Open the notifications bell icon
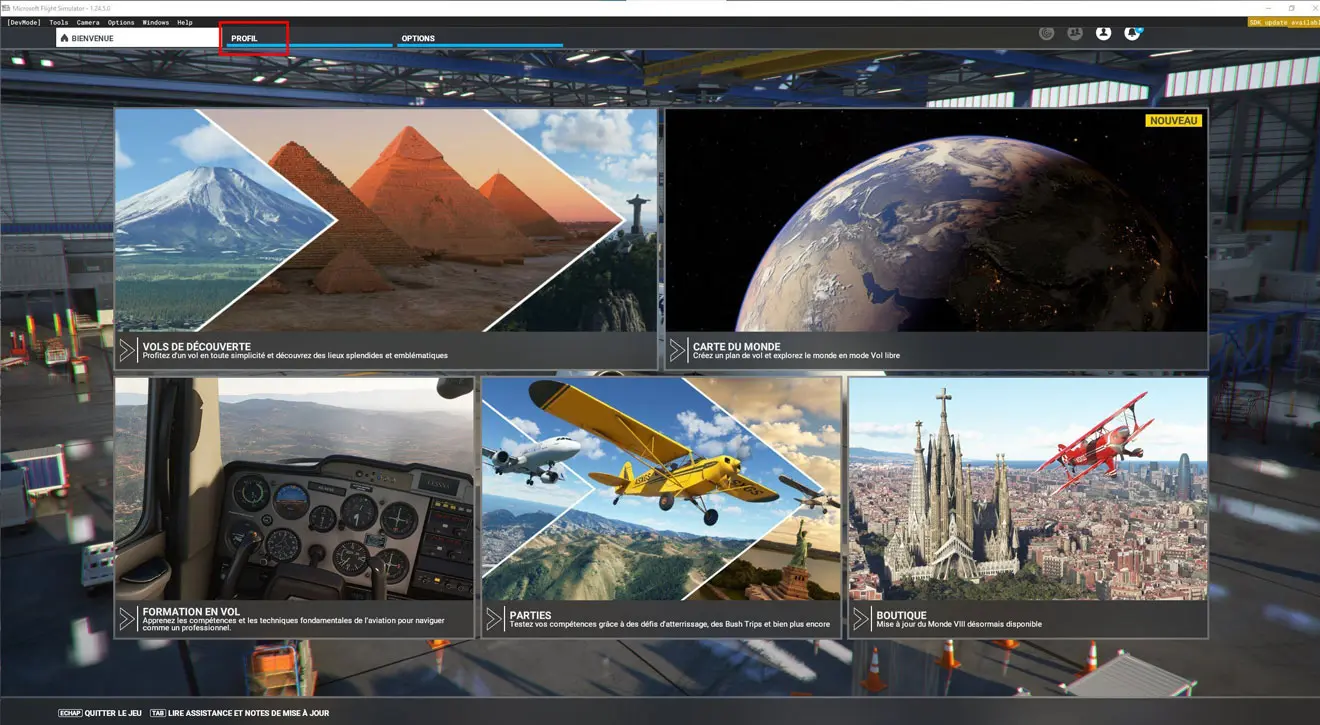 pyautogui.click(x=1132, y=33)
